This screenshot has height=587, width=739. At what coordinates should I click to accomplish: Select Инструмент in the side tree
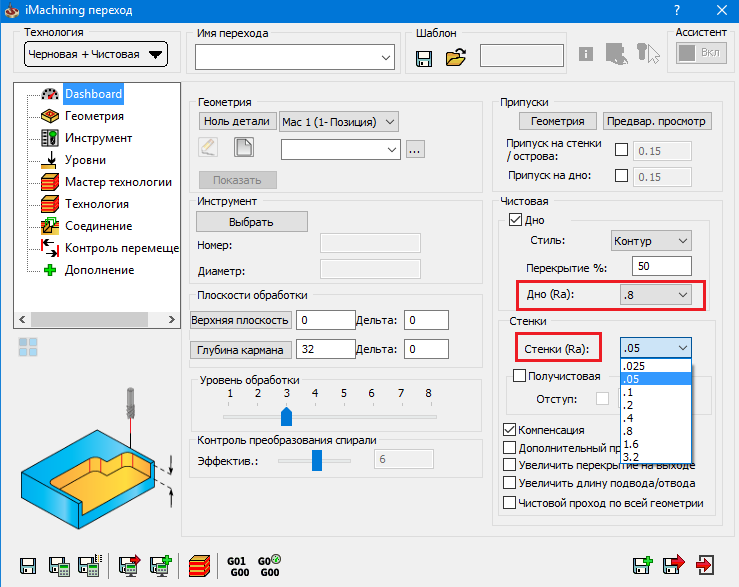[98, 138]
